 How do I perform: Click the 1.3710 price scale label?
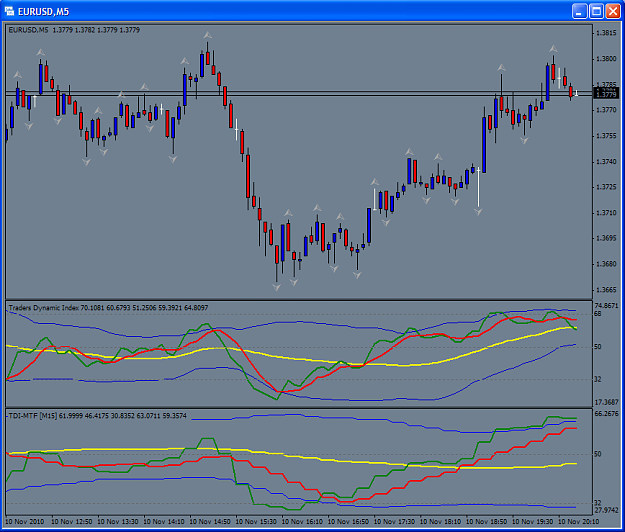click(606, 213)
